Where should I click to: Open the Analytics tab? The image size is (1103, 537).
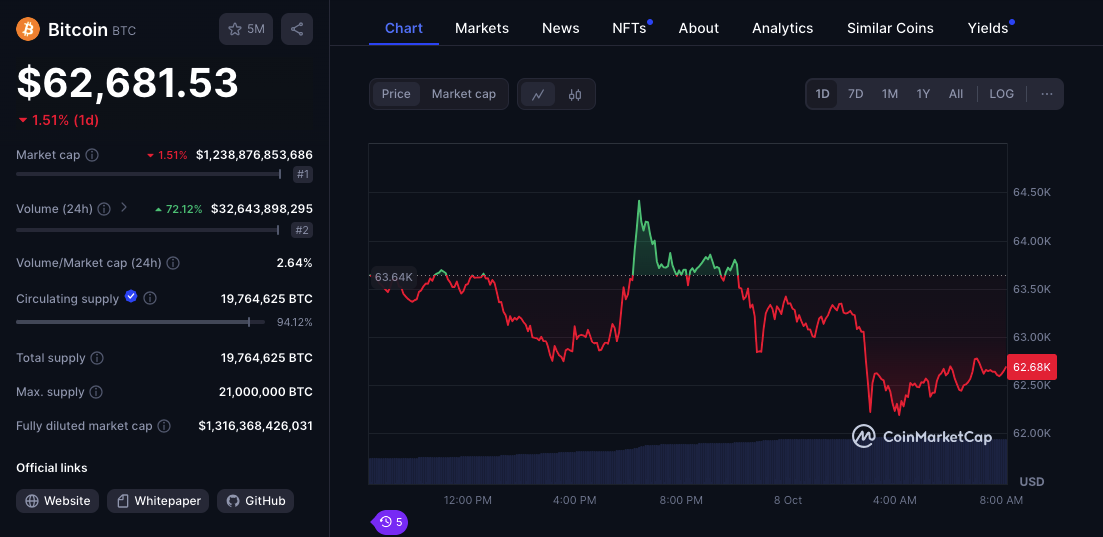point(782,28)
